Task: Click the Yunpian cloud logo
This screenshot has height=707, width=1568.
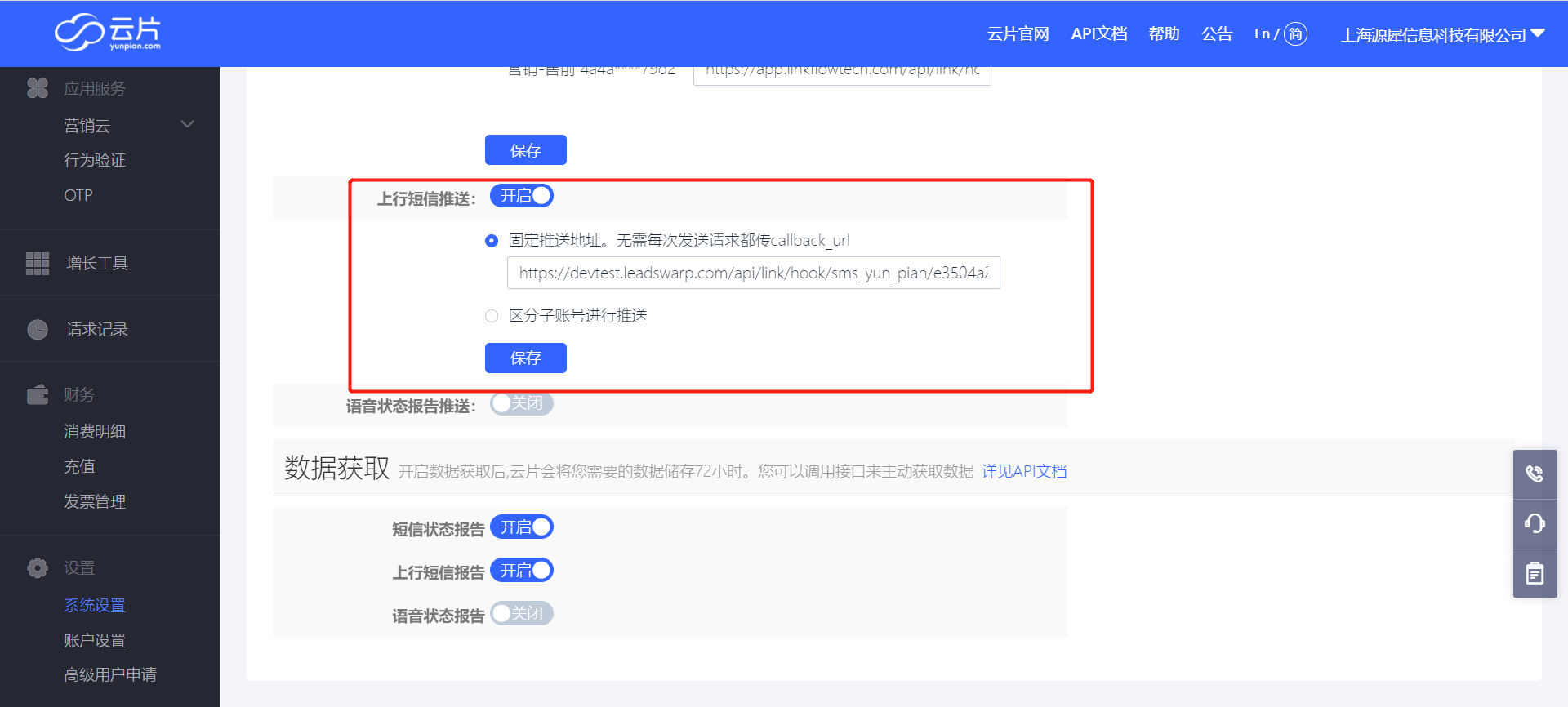Action: point(107,33)
